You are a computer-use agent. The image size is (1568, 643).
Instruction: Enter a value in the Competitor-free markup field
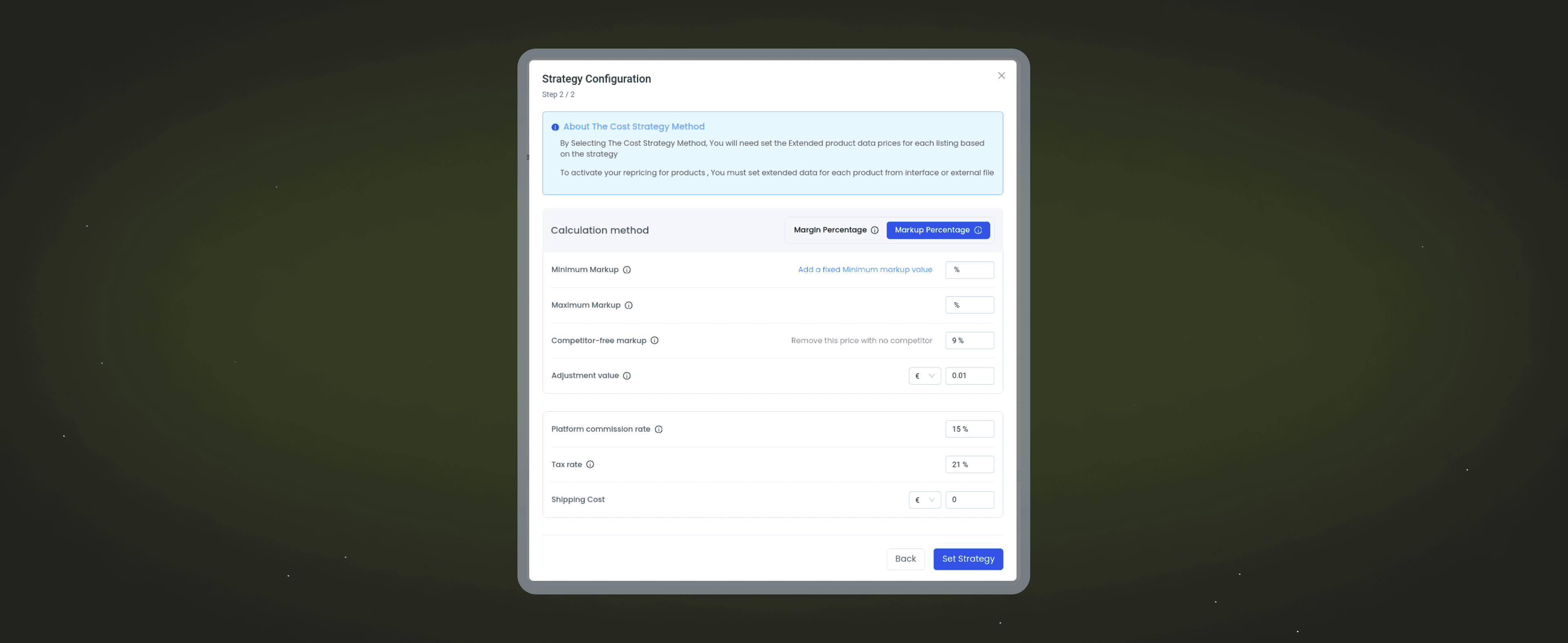click(969, 340)
